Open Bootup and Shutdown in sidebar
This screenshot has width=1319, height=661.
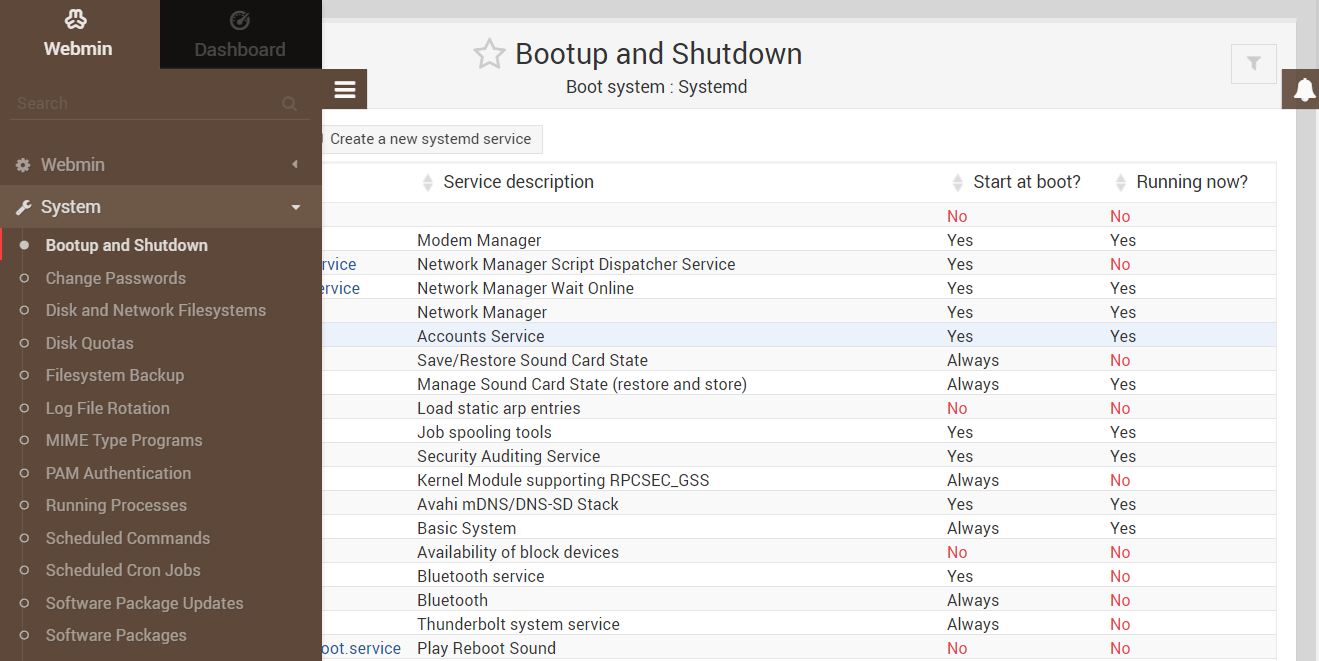pos(127,245)
